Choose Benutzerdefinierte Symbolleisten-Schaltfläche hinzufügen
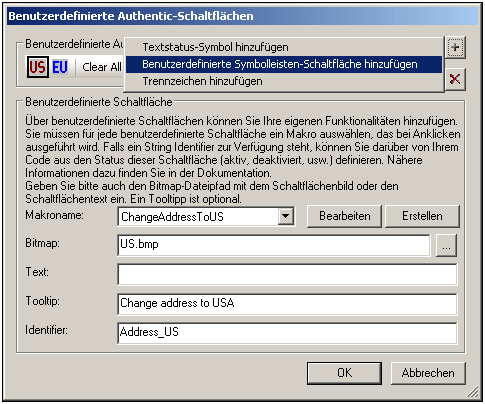The width and height of the screenshot is (485, 404). pyautogui.click(x=284, y=64)
